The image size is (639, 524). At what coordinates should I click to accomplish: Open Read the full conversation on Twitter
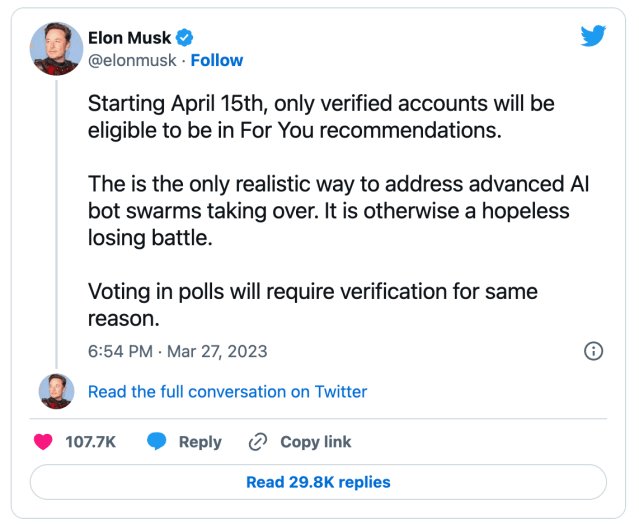227,392
